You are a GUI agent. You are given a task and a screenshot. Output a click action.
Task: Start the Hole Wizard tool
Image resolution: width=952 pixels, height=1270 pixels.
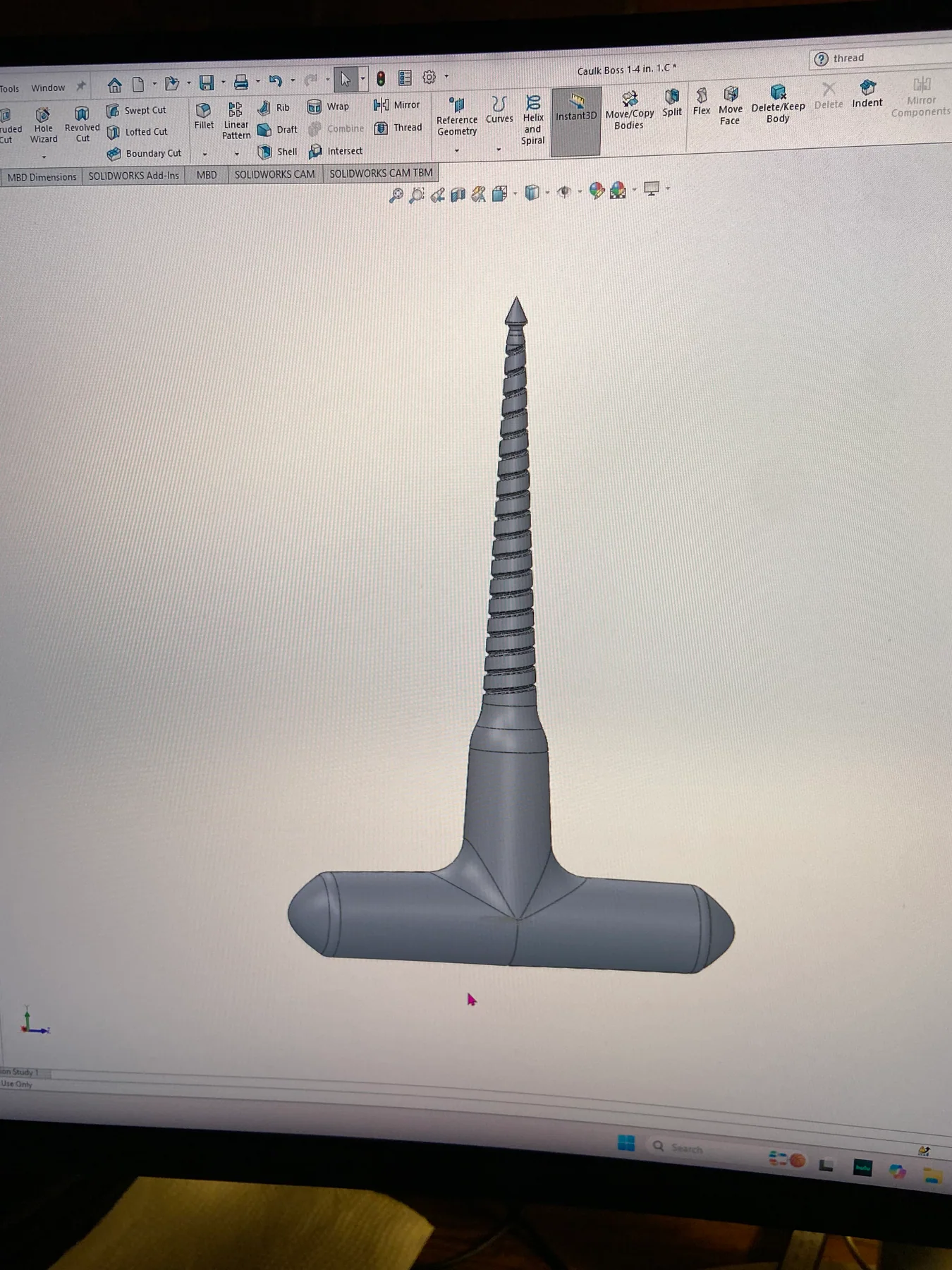pos(43,125)
